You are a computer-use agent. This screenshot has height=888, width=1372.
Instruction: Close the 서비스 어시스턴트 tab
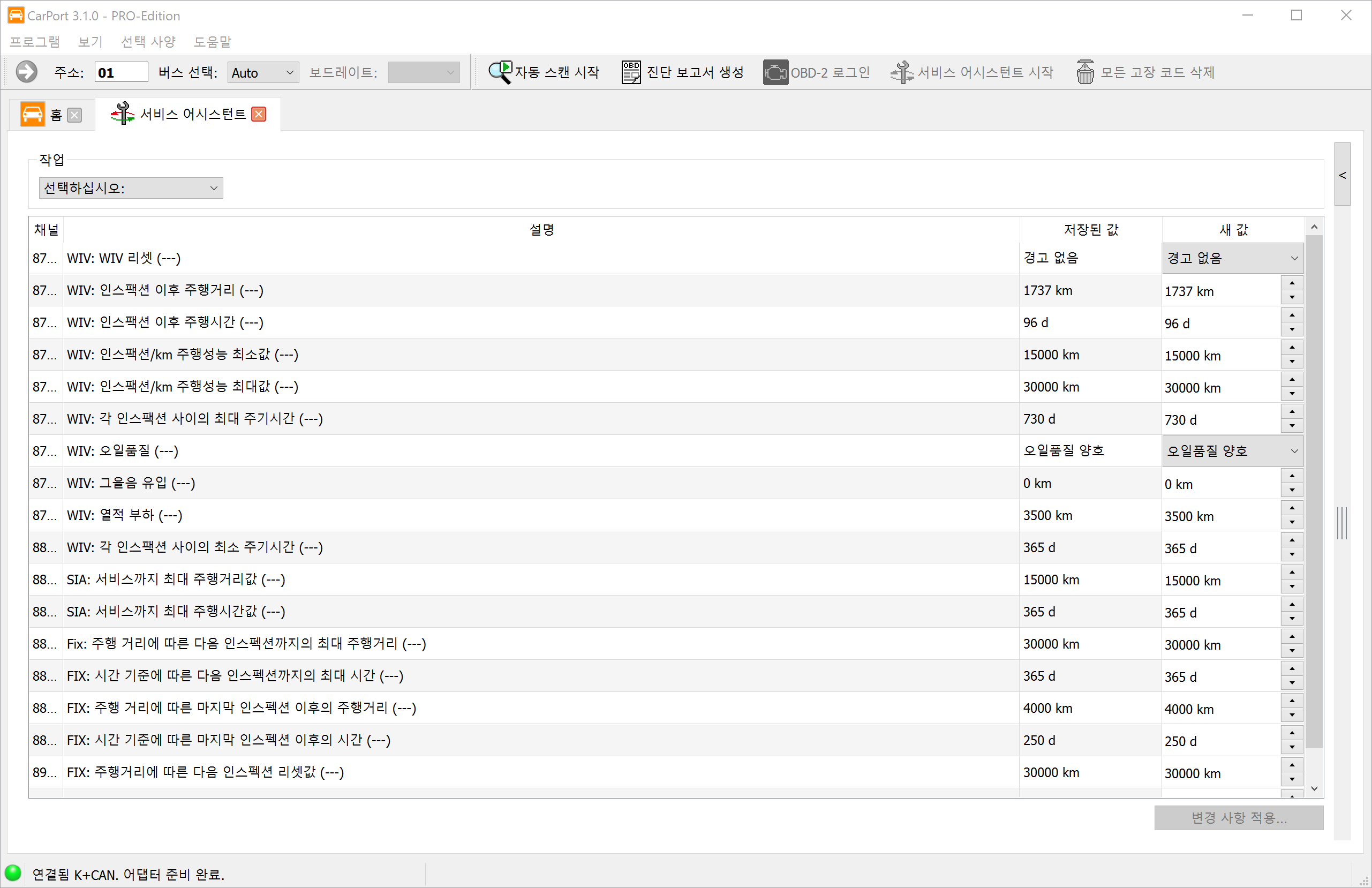pyautogui.click(x=258, y=114)
